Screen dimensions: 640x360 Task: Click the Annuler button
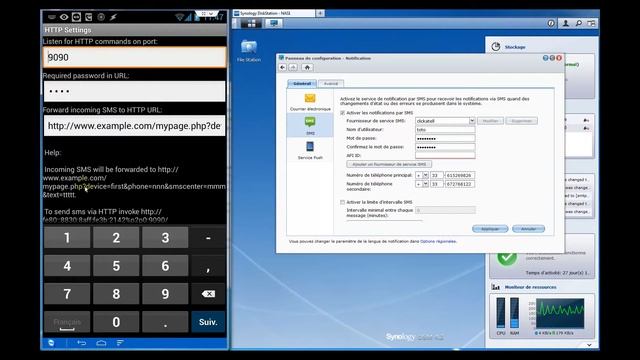[x=528, y=229]
